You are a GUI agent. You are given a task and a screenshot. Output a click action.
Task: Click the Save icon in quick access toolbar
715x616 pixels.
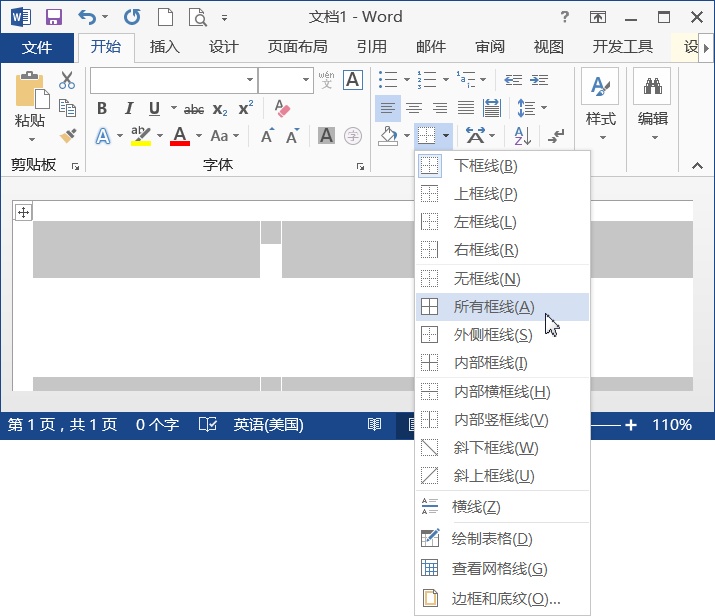tap(54, 17)
